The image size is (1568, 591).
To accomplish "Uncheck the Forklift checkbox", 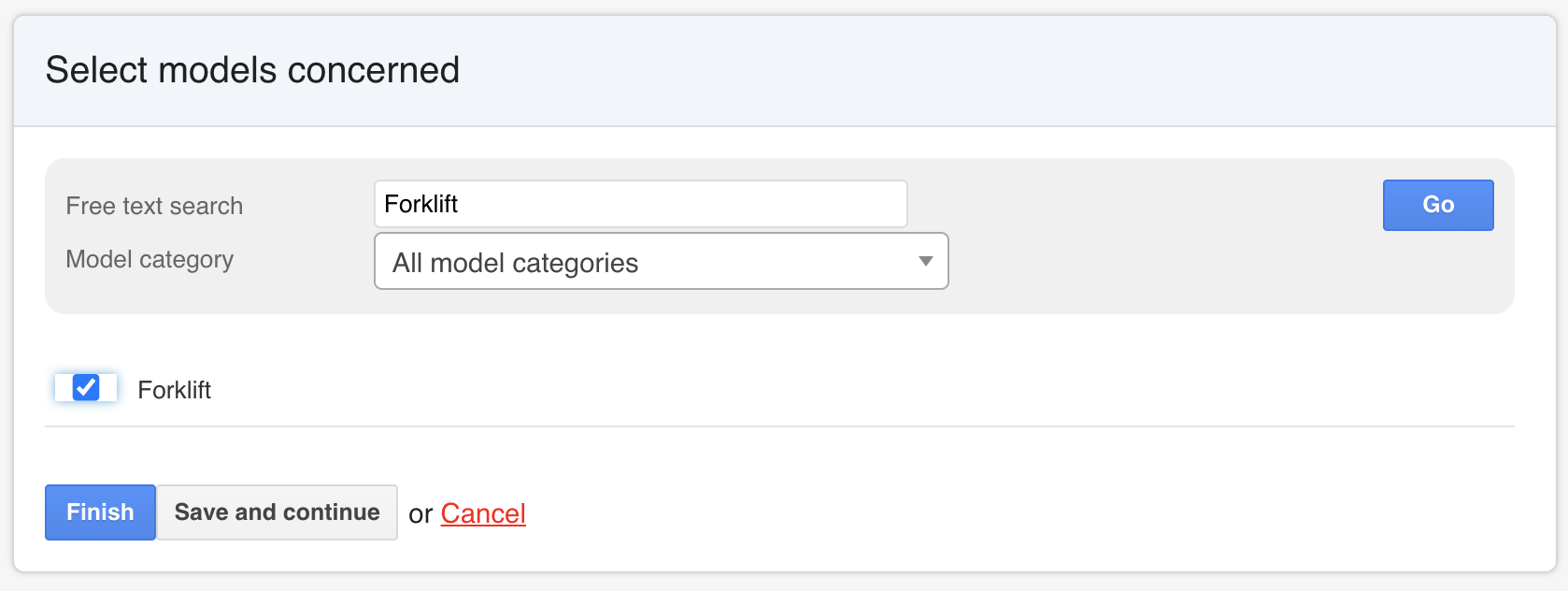I will pos(86,387).
